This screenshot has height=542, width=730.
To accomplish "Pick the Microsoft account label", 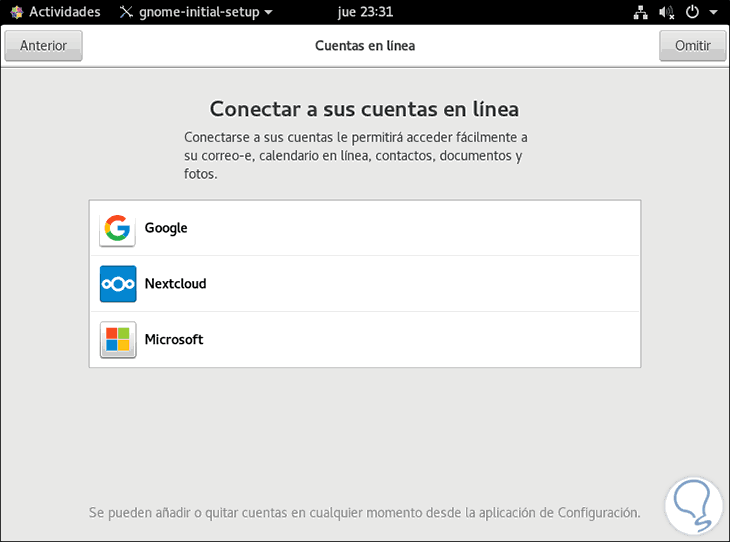I will tap(174, 340).
